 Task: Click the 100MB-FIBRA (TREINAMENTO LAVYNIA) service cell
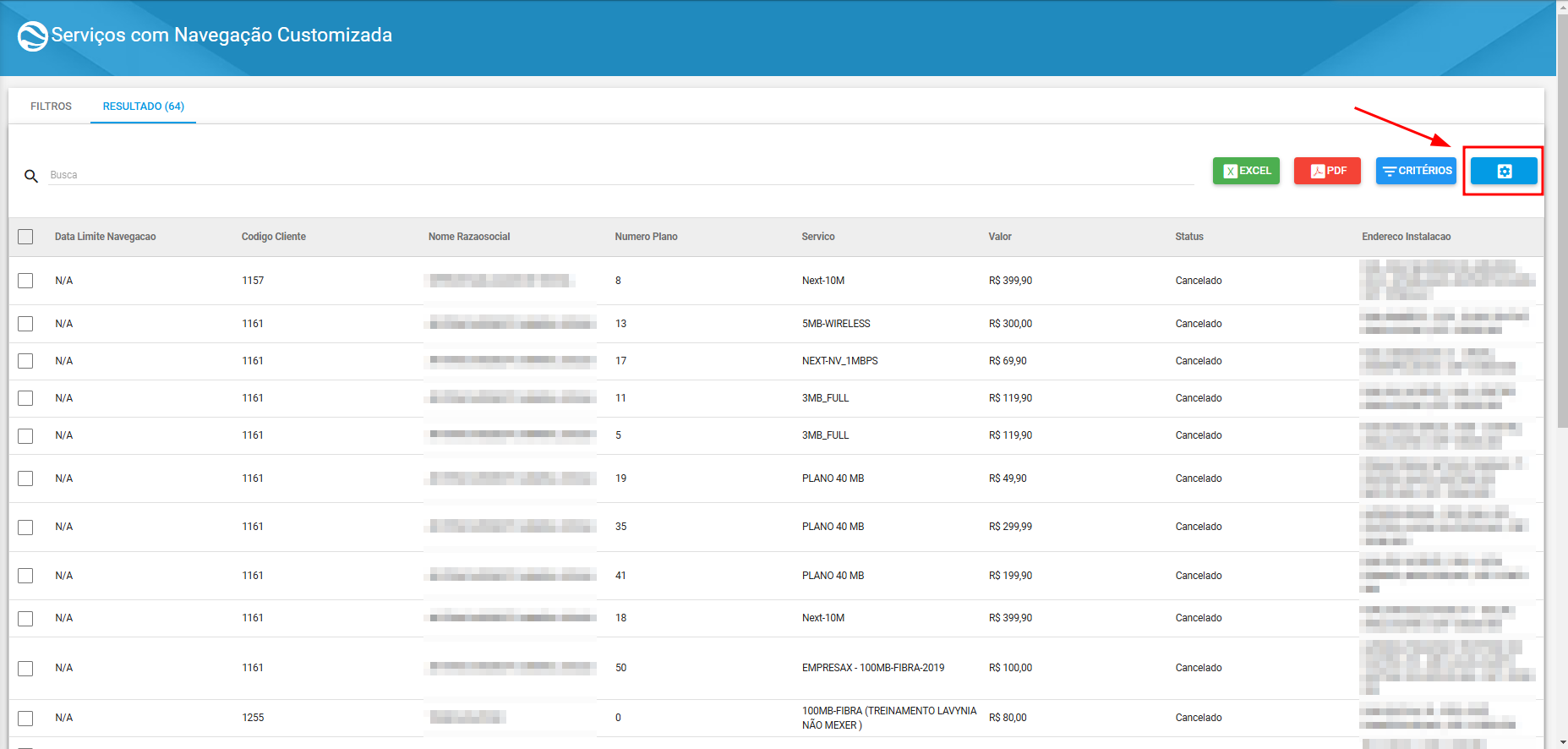click(889, 718)
